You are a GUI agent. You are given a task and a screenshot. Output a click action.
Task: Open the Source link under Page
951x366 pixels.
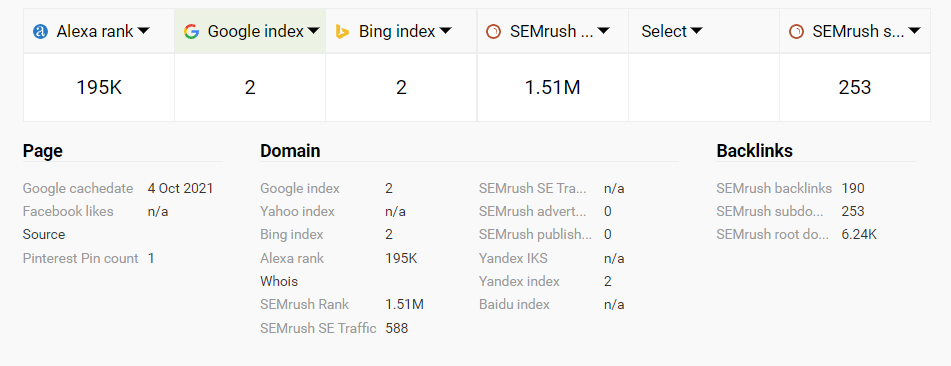click(44, 234)
